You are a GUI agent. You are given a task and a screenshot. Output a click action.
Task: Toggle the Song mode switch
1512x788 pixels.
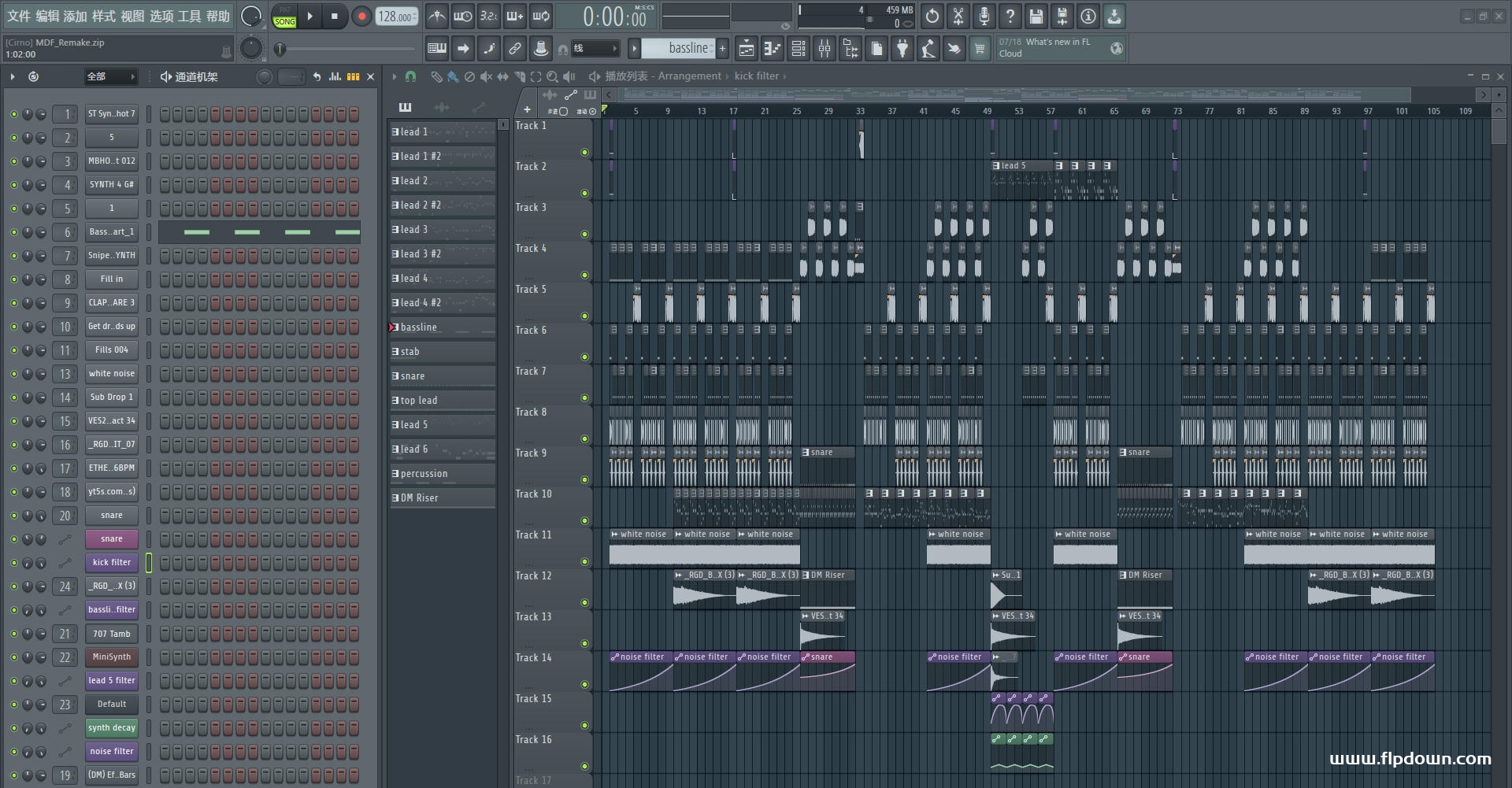(284, 17)
